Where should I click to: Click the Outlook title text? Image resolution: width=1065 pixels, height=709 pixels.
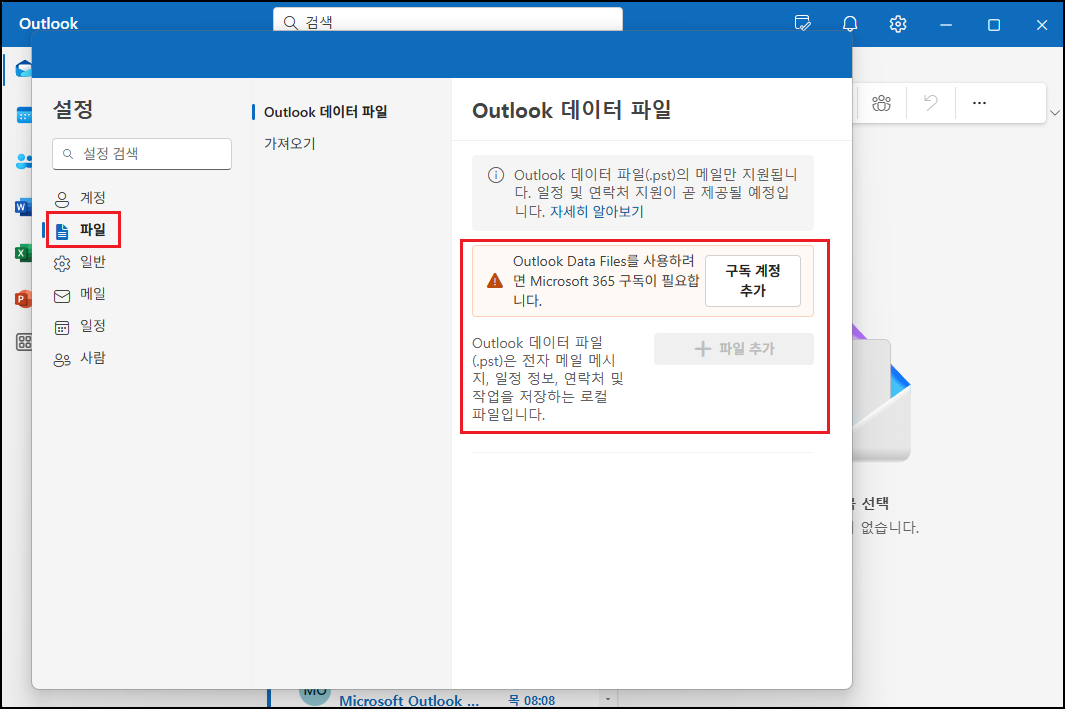(x=48, y=24)
